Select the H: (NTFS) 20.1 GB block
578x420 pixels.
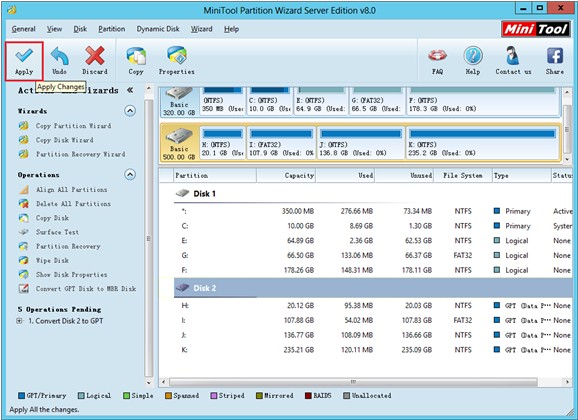tap(222, 143)
